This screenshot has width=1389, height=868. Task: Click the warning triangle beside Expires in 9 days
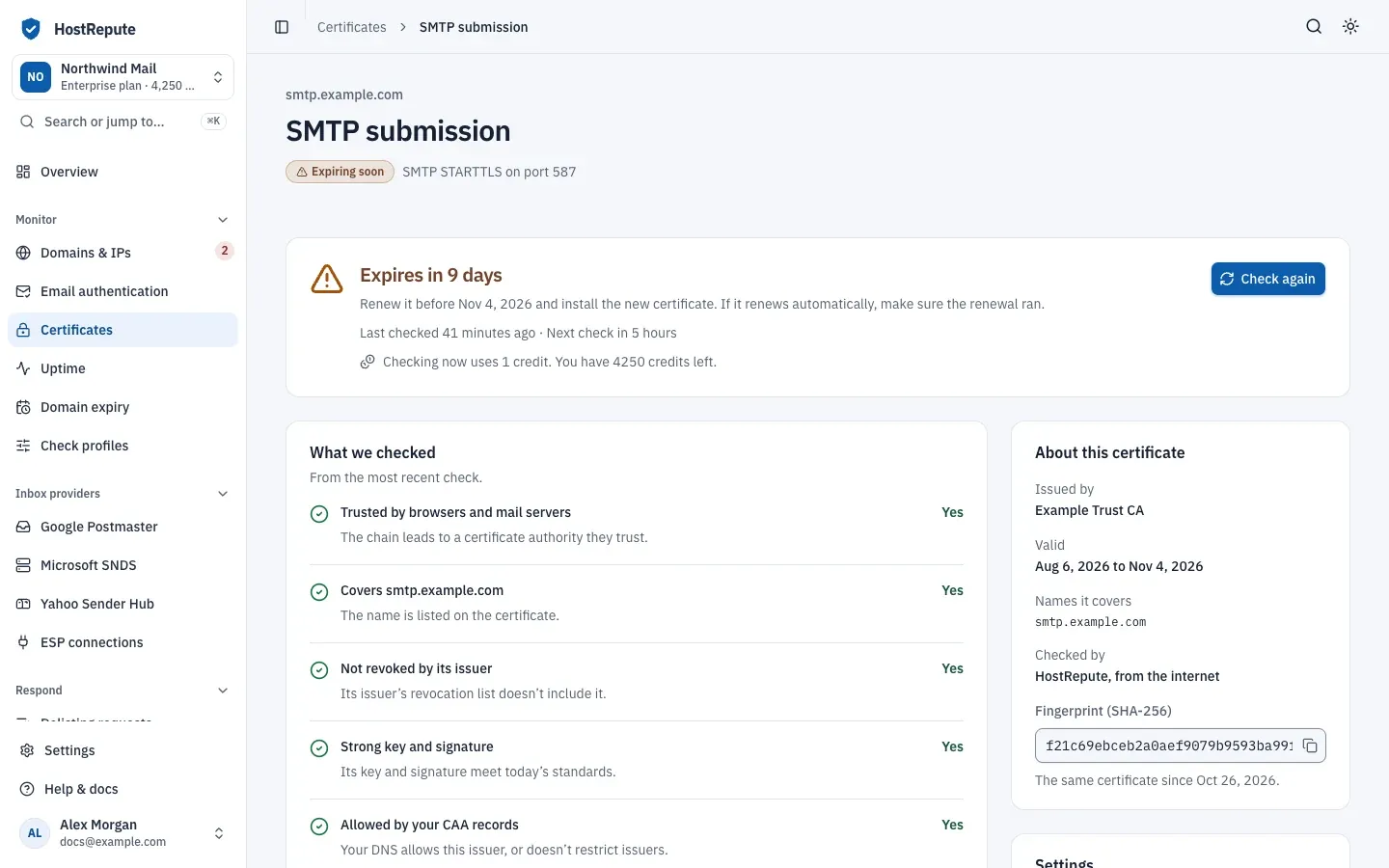click(x=327, y=279)
